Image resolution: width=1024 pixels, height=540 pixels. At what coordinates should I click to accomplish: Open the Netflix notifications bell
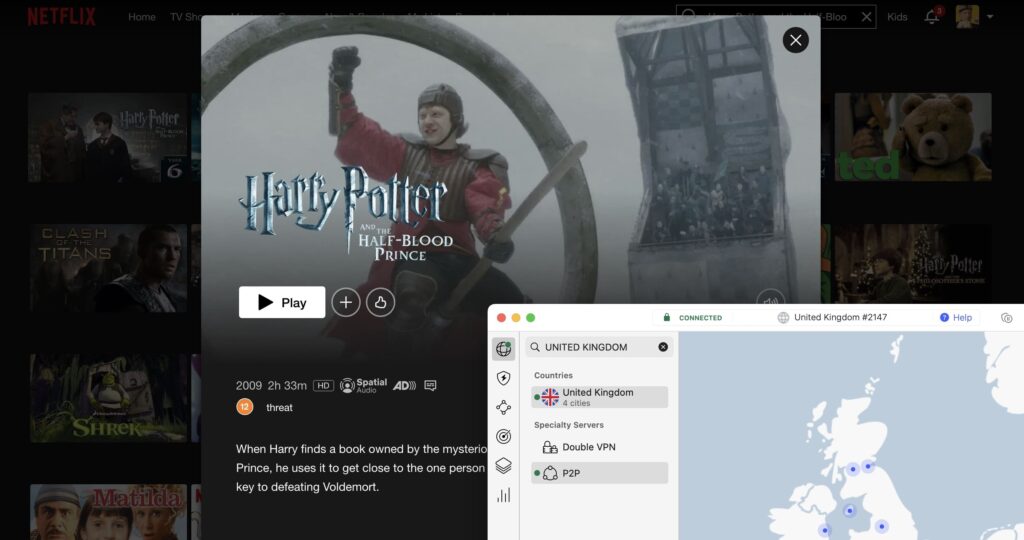[x=932, y=16]
